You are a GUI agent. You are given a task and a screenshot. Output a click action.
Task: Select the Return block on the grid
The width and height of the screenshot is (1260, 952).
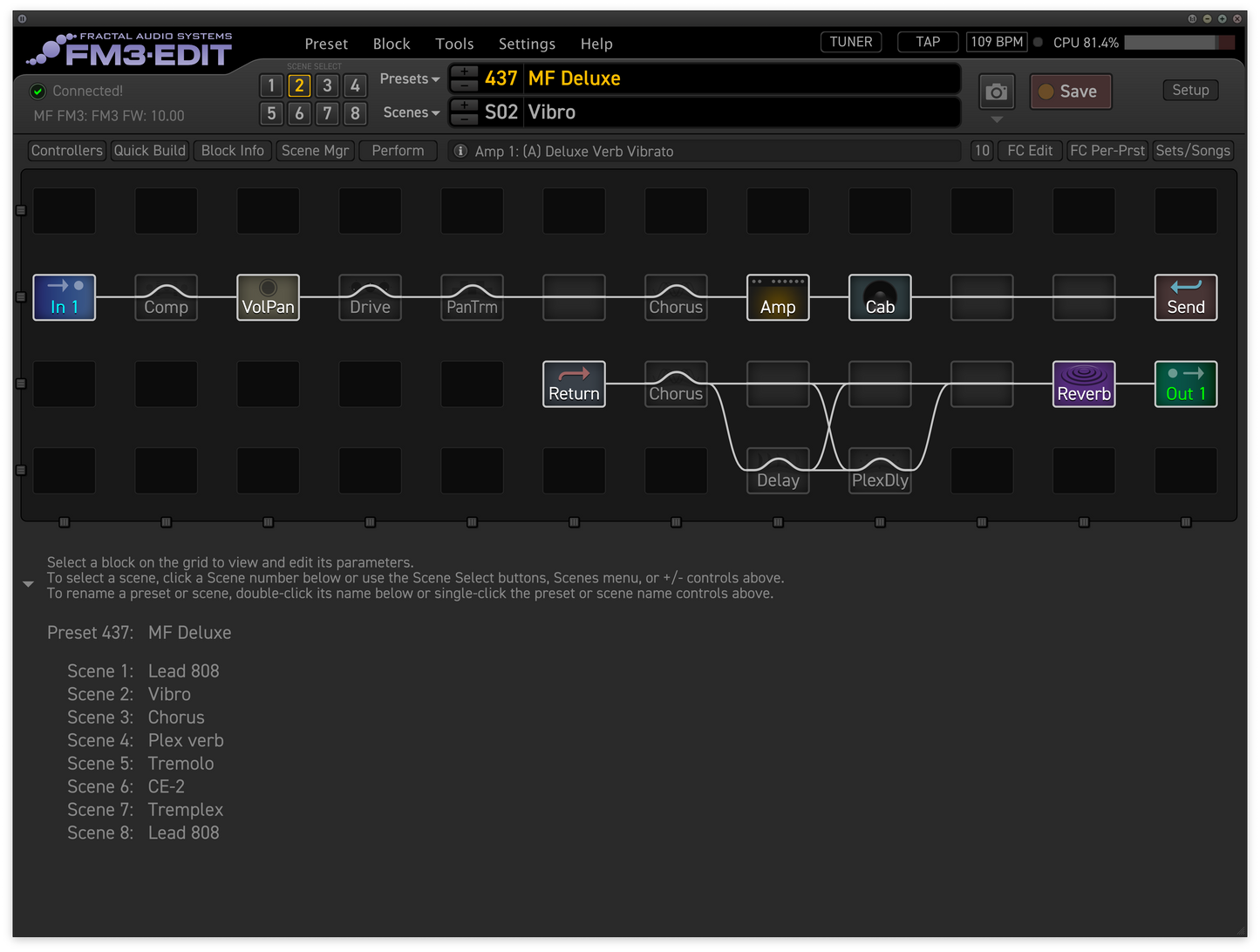(x=573, y=384)
